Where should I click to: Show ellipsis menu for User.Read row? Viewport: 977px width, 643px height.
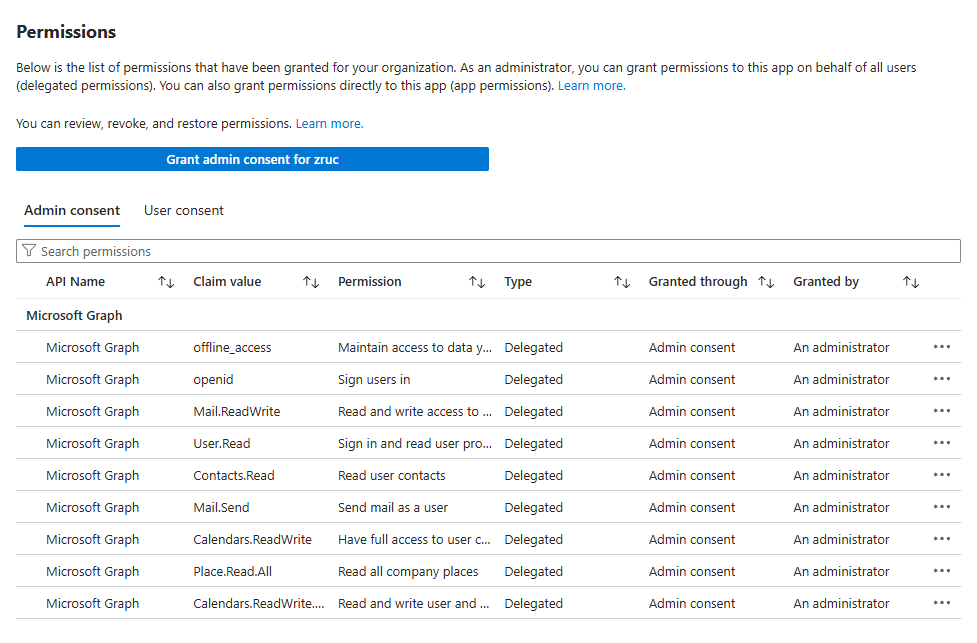click(941, 443)
